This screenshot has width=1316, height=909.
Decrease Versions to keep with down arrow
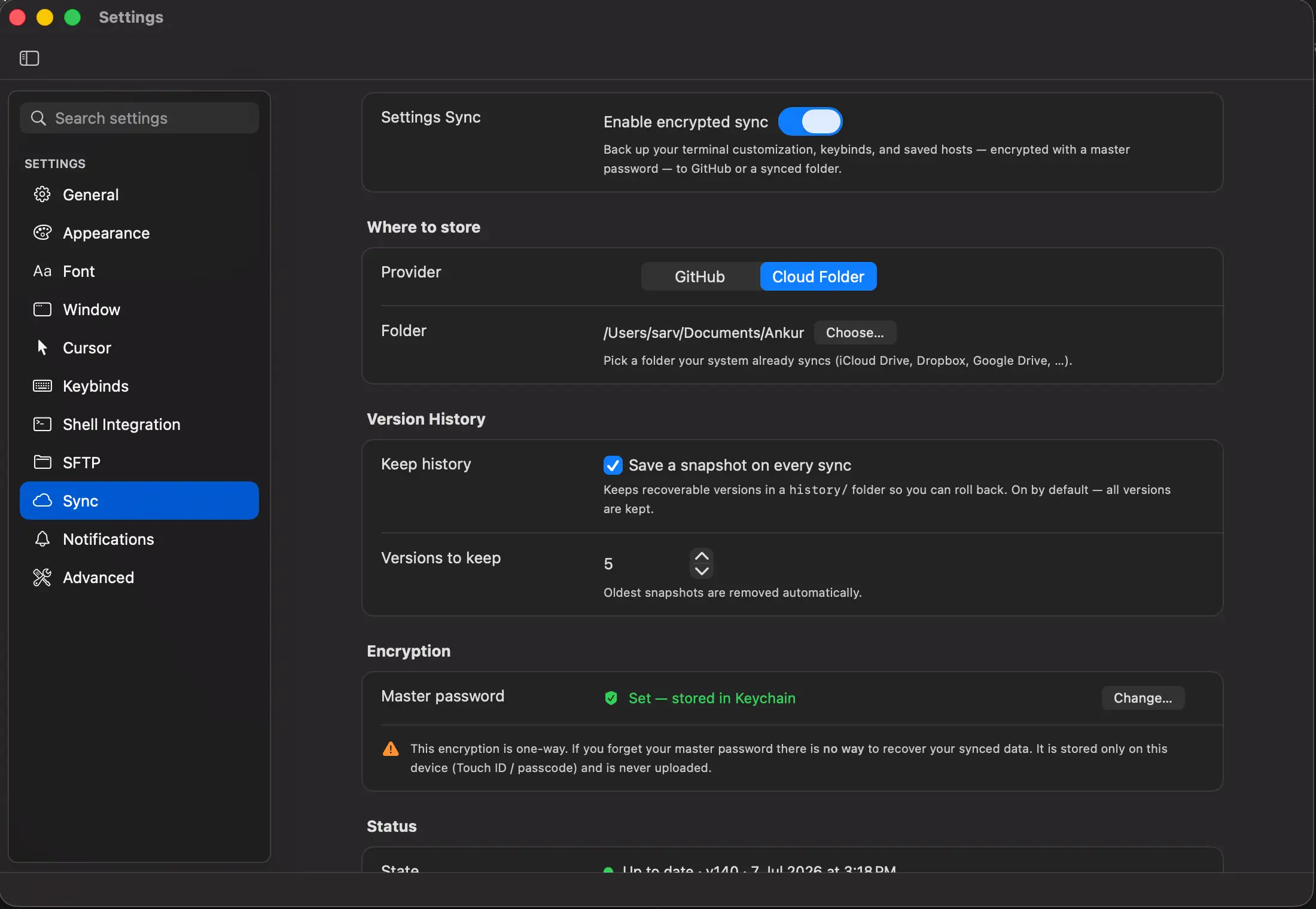pyautogui.click(x=702, y=571)
